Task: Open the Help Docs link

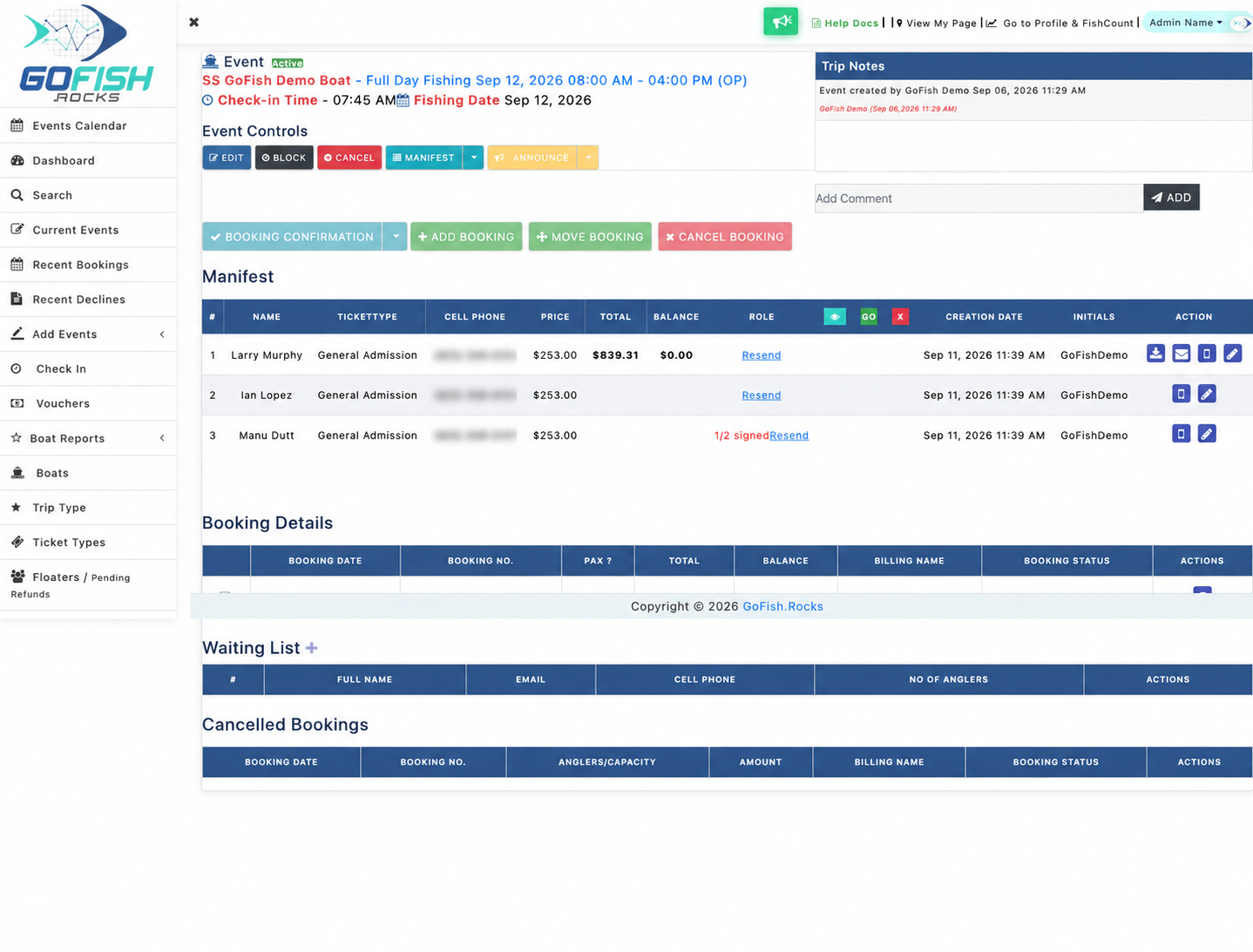Action: (845, 24)
